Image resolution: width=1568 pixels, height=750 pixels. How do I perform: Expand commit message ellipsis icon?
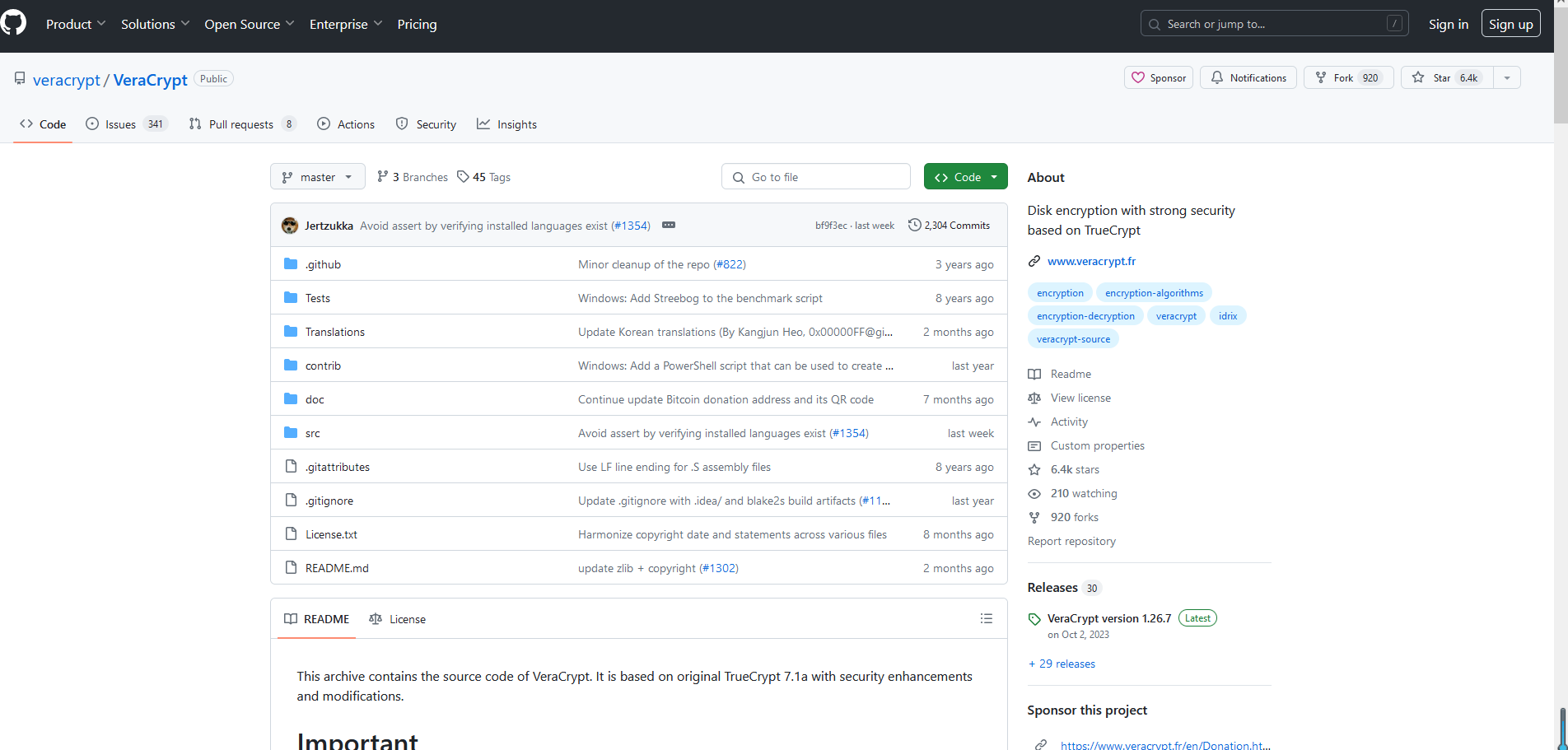click(669, 225)
